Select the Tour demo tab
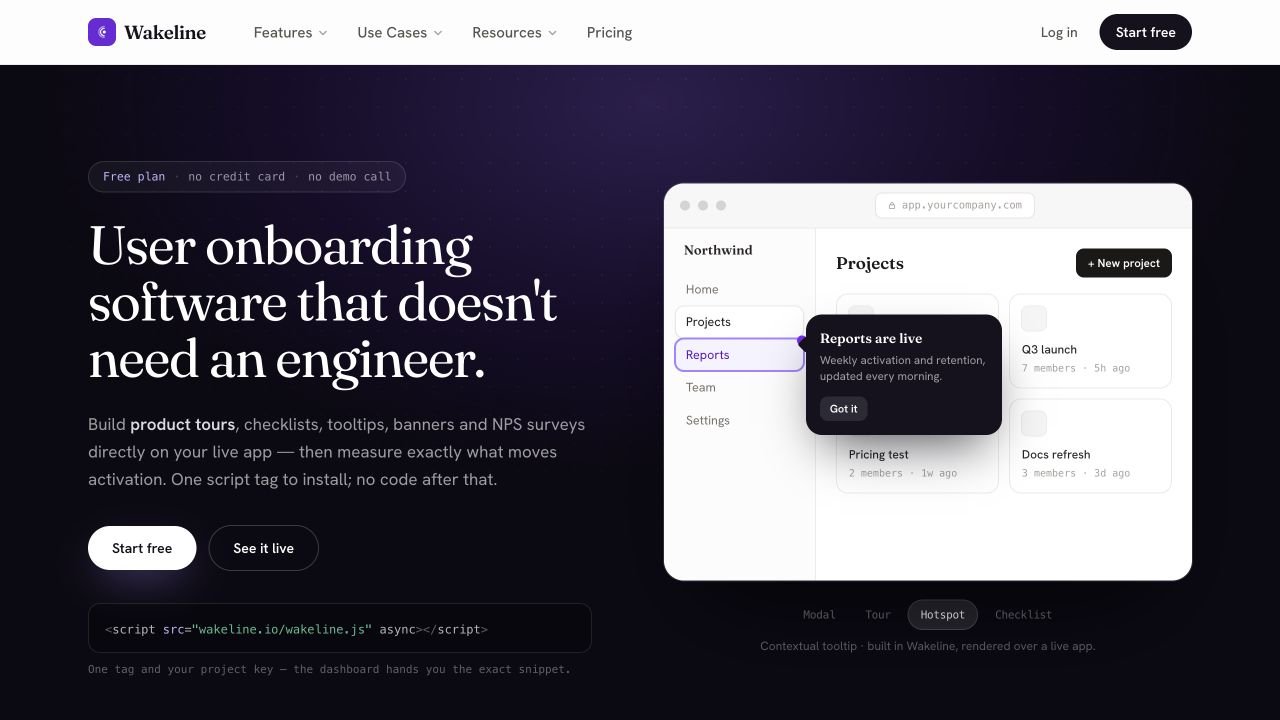This screenshot has height=720, width=1280. tap(878, 614)
